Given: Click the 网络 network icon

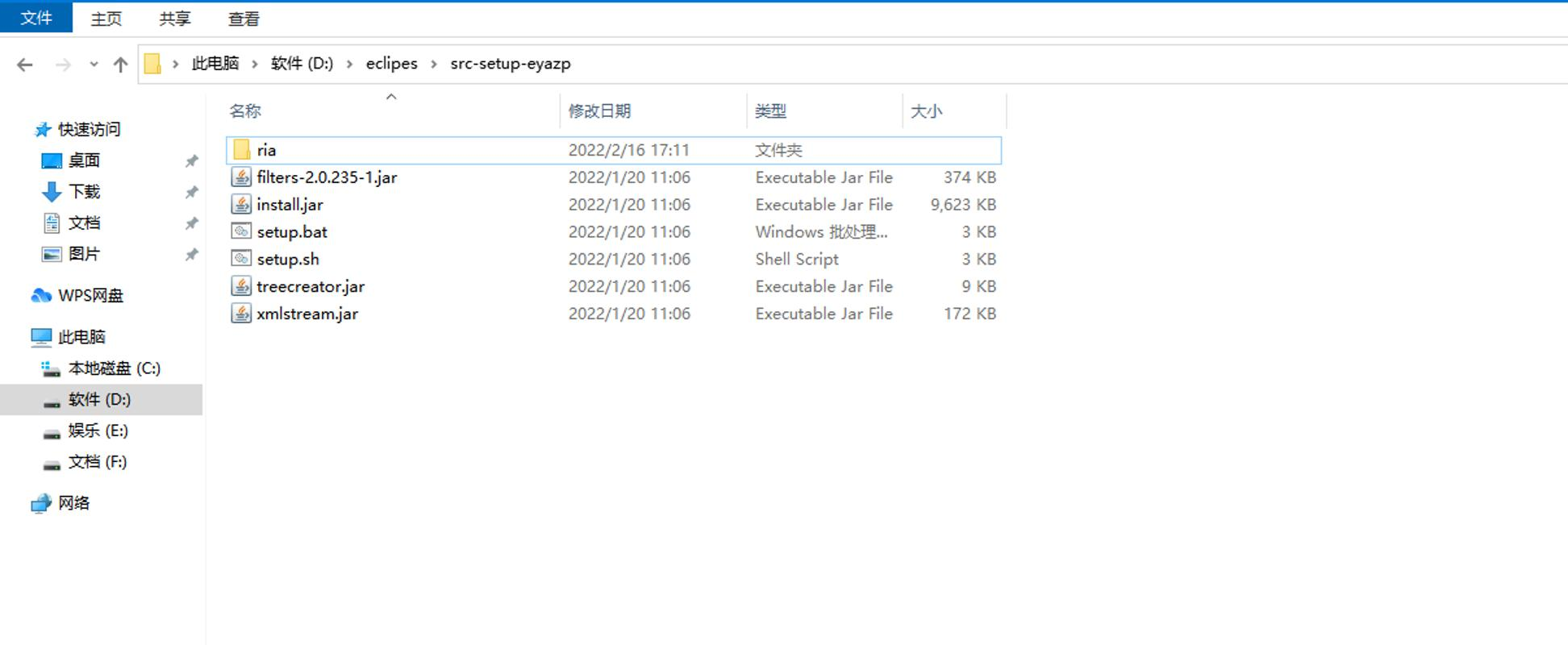Looking at the screenshot, I should coord(41,504).
